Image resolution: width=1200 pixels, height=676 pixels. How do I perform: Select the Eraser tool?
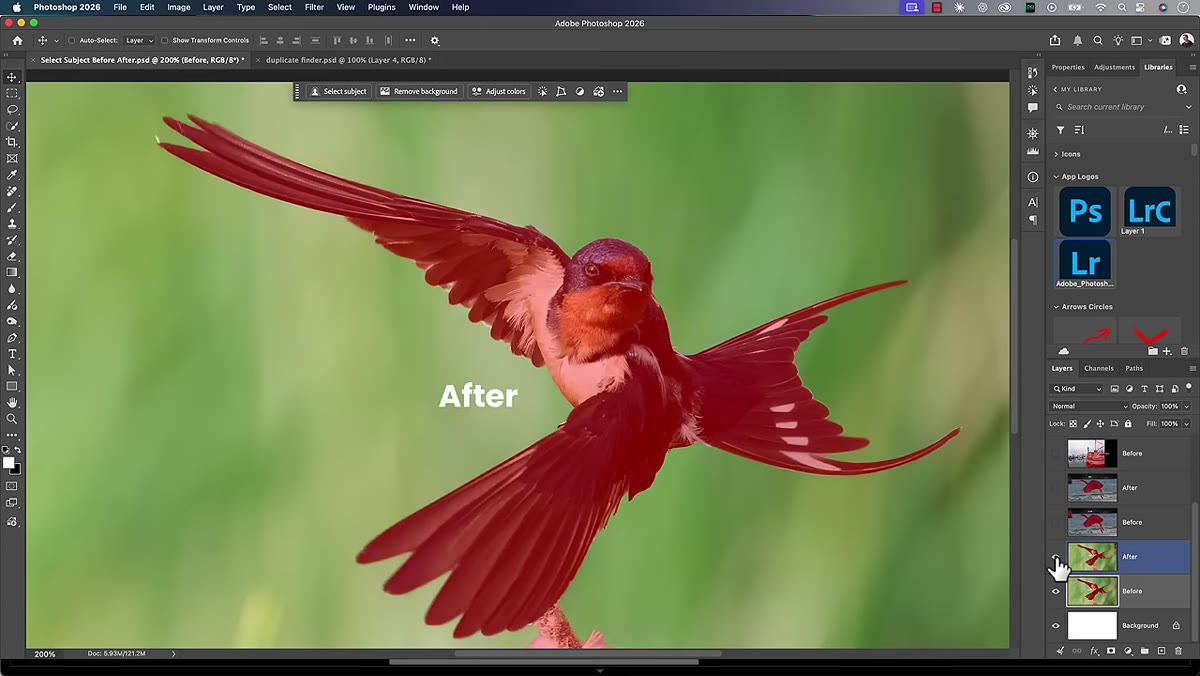click(x=12, y=256)
